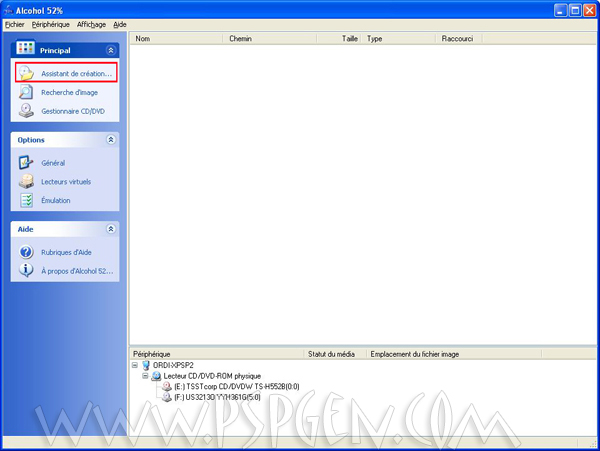This screenshot has width=600, height=451.
Task: Click the Recherche d'image magnifier icon
Action: click(26, 92)
